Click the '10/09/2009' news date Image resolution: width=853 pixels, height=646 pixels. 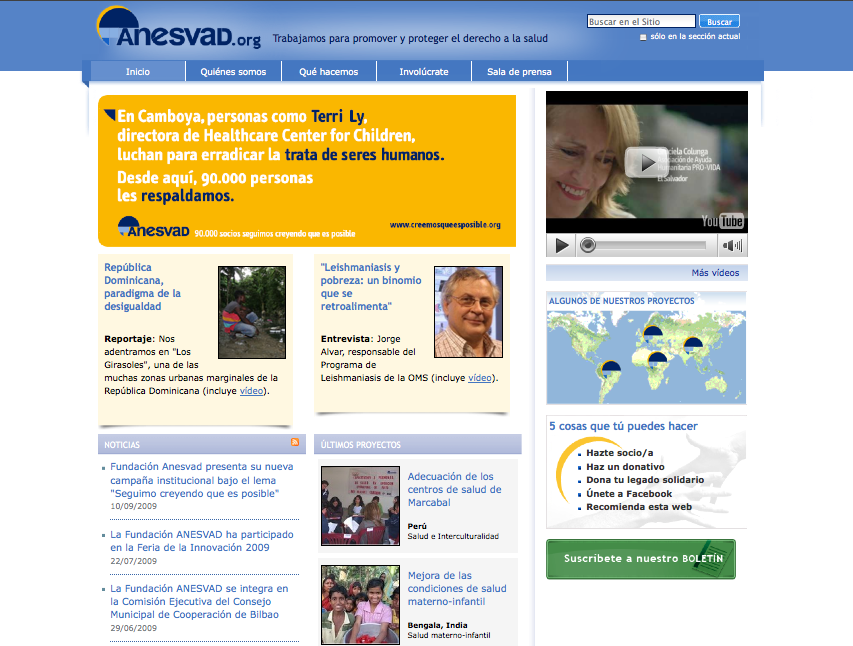(x=134, y=506)
